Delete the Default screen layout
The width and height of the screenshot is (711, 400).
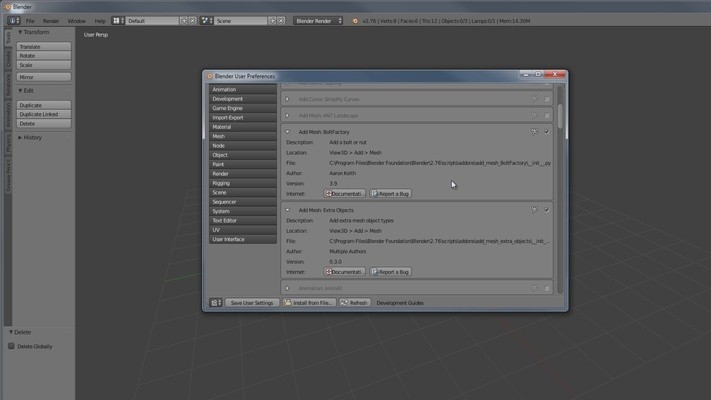click(192, 21)
